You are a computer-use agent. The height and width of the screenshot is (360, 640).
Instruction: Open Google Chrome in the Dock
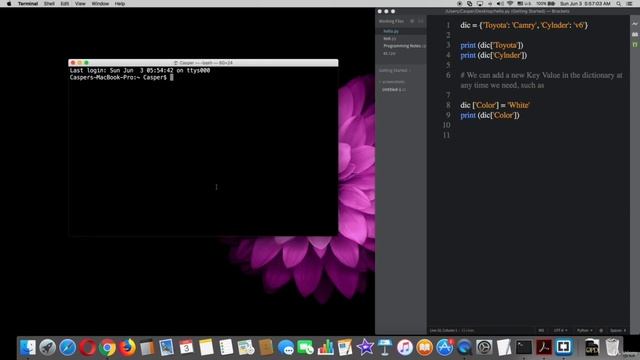[x=107, y=347]
